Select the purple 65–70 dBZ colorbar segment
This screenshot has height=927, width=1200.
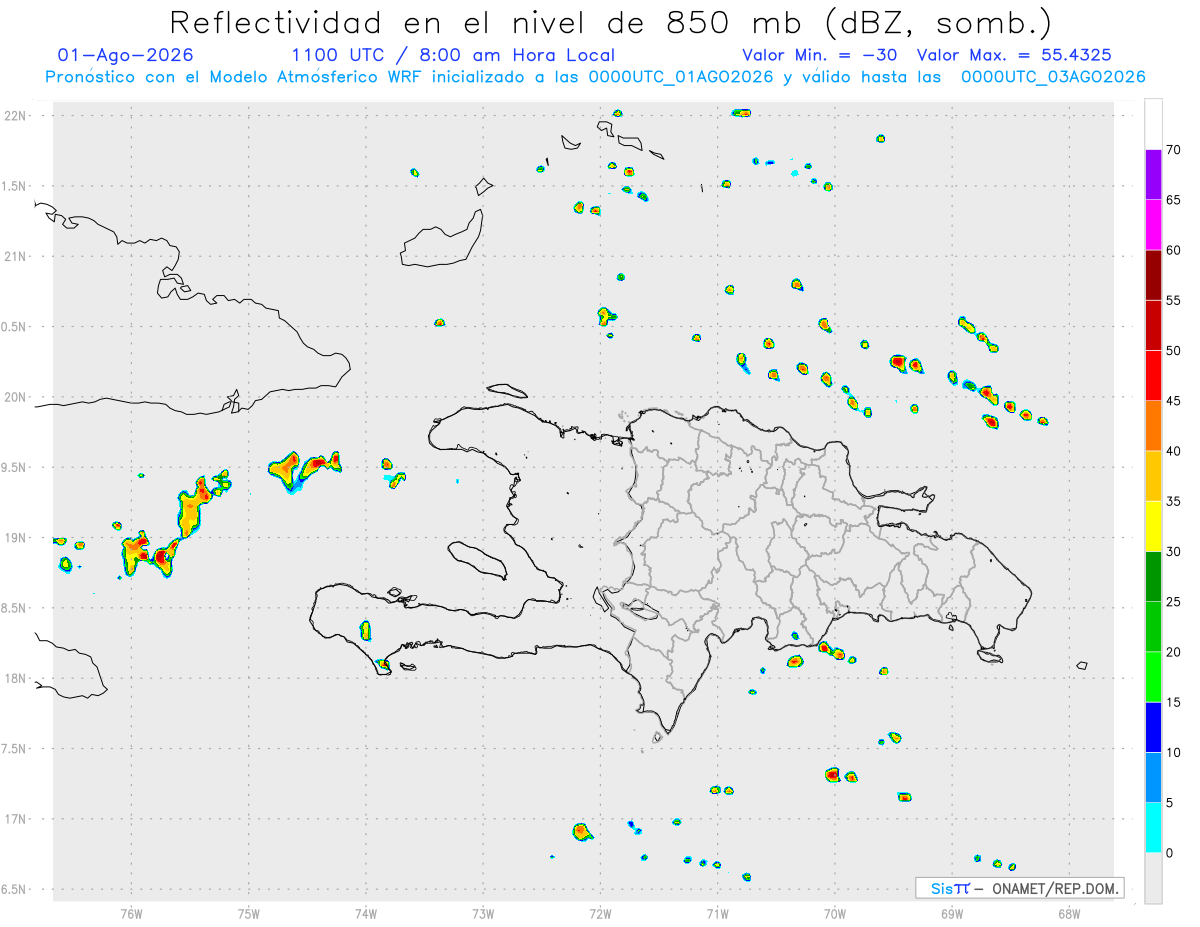coord(1153,175)
